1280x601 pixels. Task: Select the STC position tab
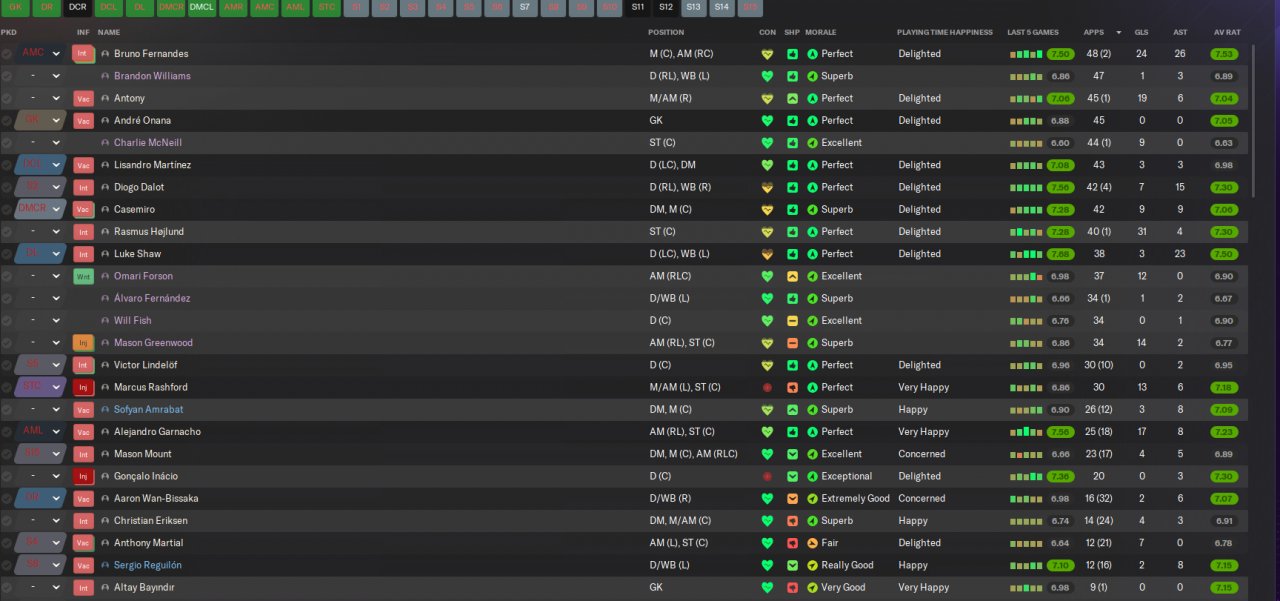326,7
